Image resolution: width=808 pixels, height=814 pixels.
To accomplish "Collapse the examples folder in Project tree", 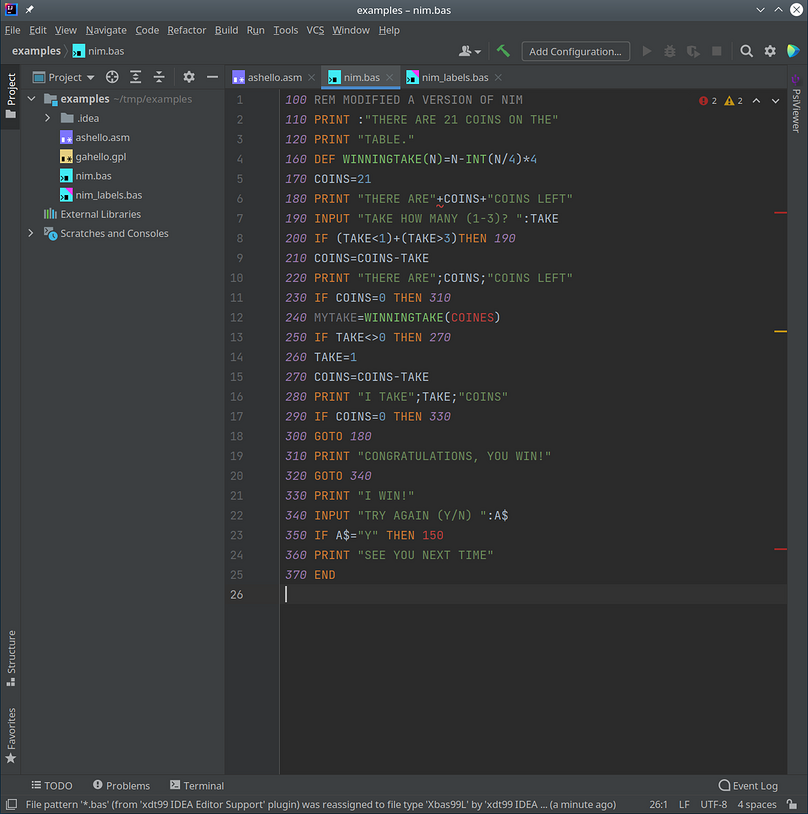I will [x=31, y=99].
